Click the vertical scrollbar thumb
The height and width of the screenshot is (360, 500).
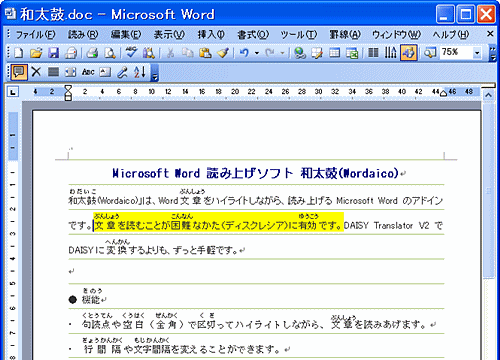point(488,190)
